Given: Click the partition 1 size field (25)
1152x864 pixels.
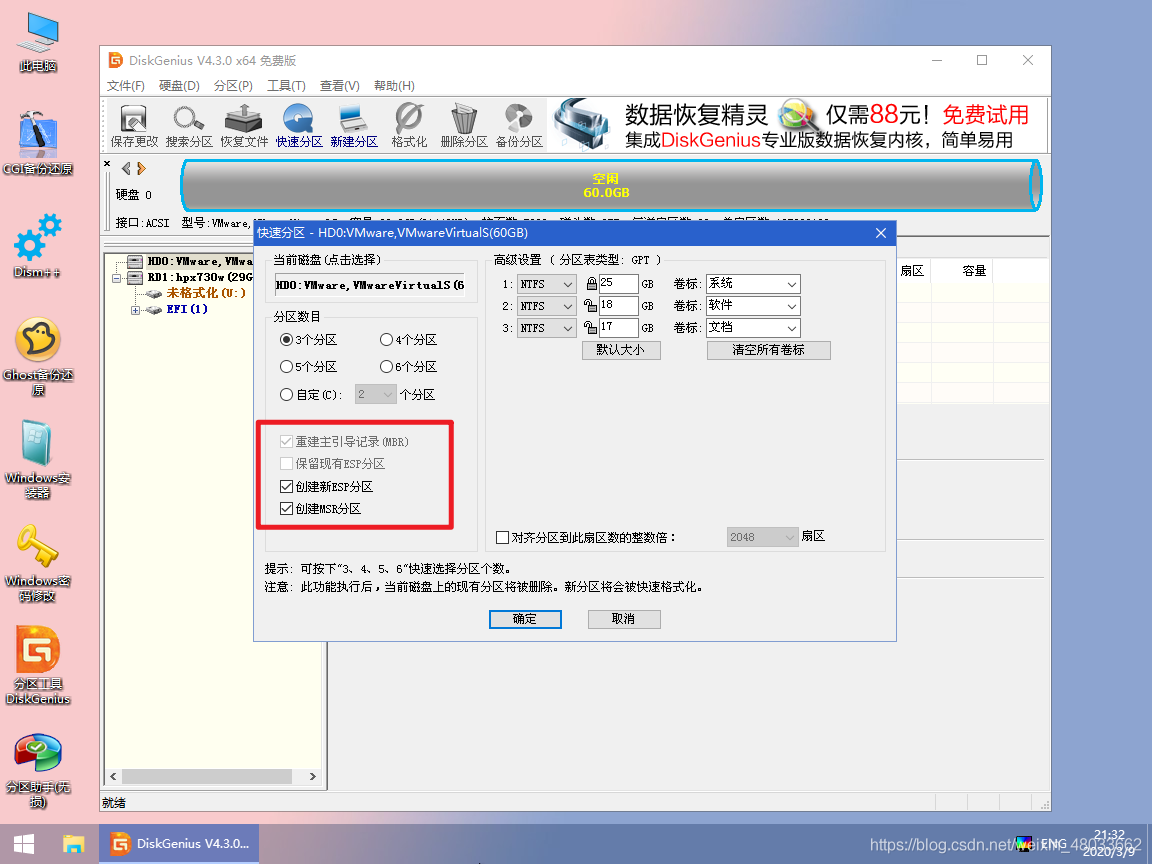Looking at the screenshot, I should [x=618, y=284].
